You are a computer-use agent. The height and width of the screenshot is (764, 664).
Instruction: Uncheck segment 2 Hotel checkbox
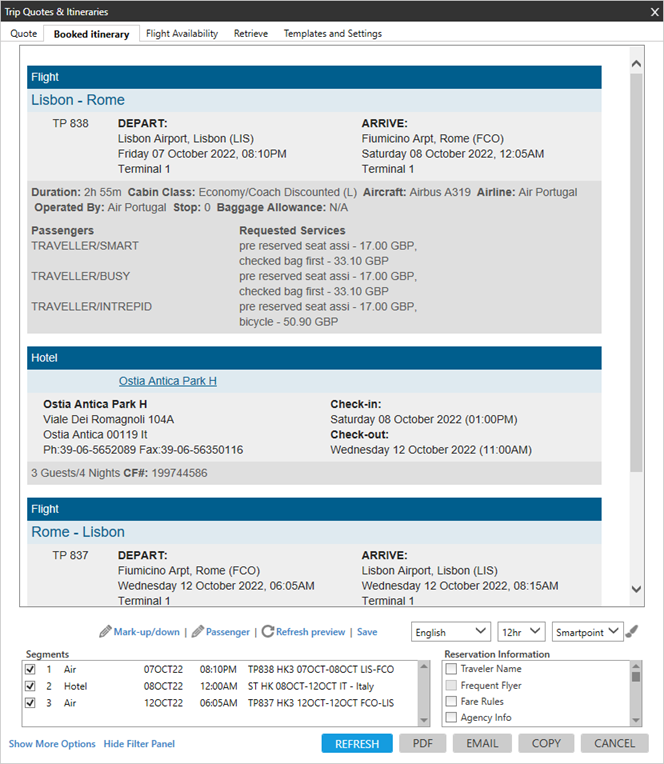(x=30, y=686)
